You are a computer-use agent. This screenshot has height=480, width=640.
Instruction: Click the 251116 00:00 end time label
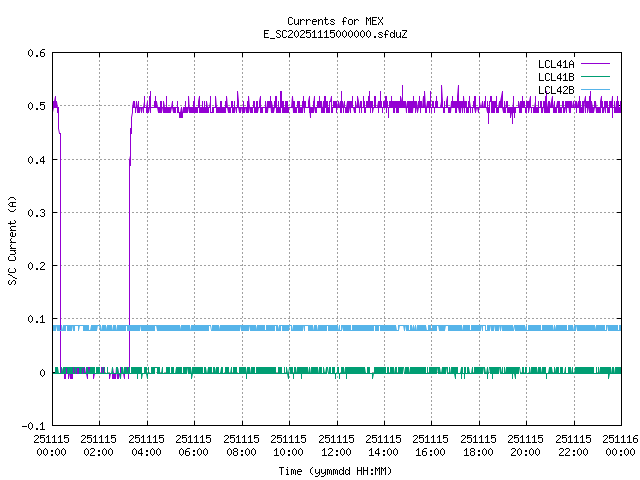click(x=620, y=444)
